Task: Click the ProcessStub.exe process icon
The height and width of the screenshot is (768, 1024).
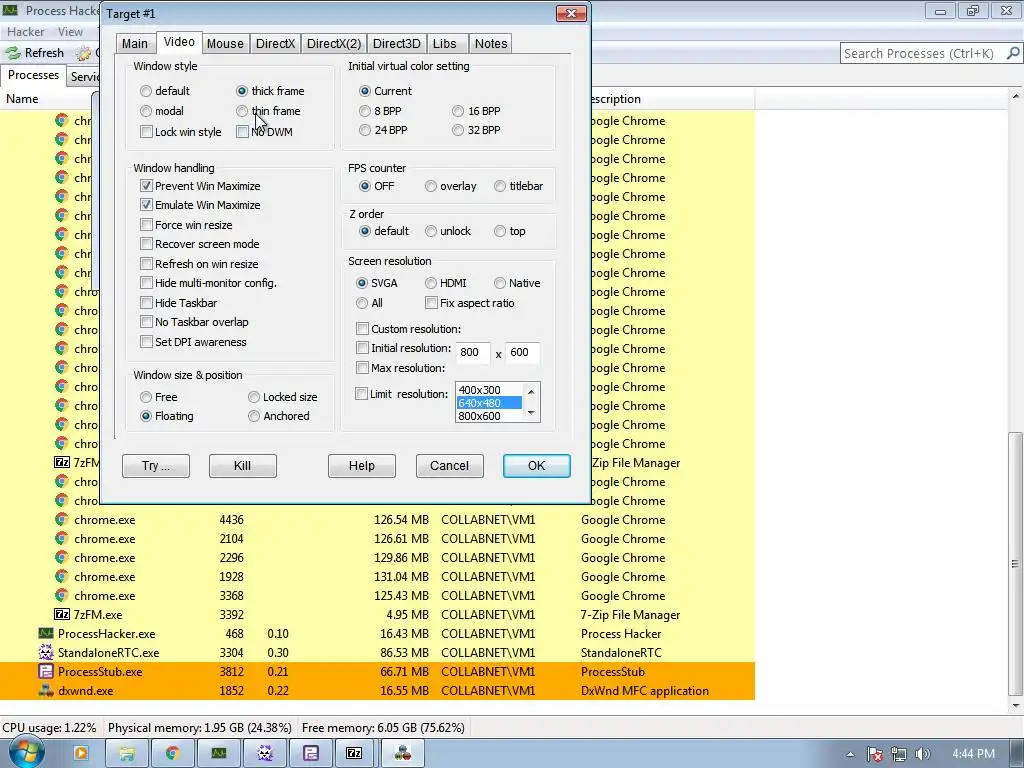Action: pos(46,671)
